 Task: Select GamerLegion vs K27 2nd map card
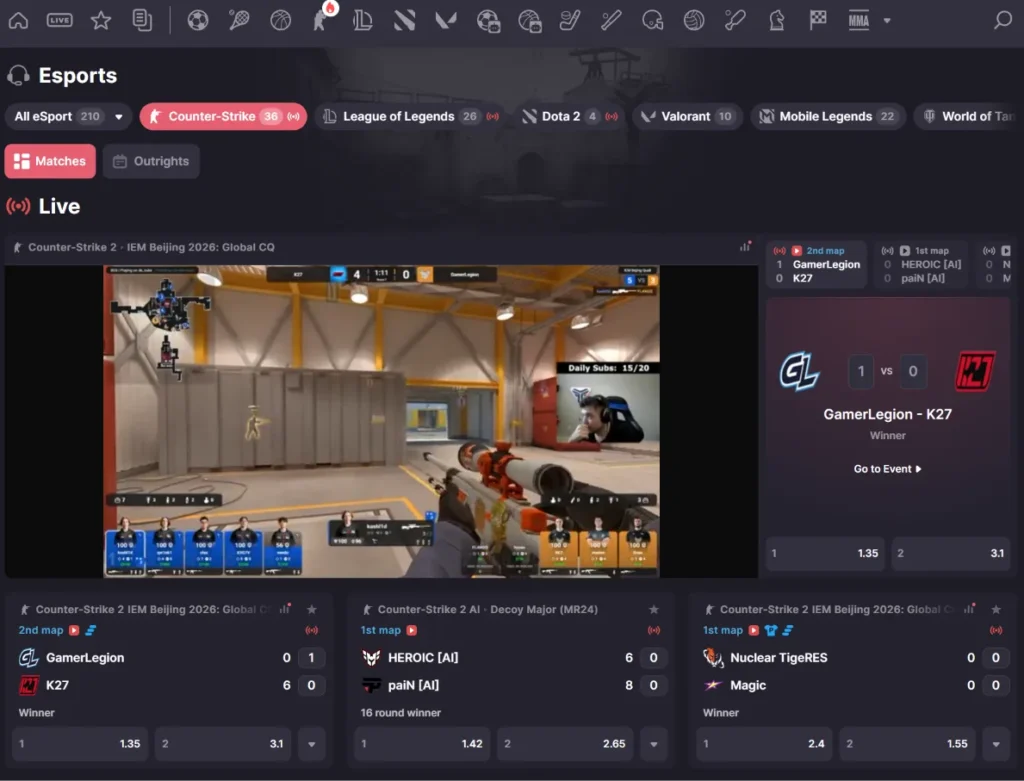[816, 264]
